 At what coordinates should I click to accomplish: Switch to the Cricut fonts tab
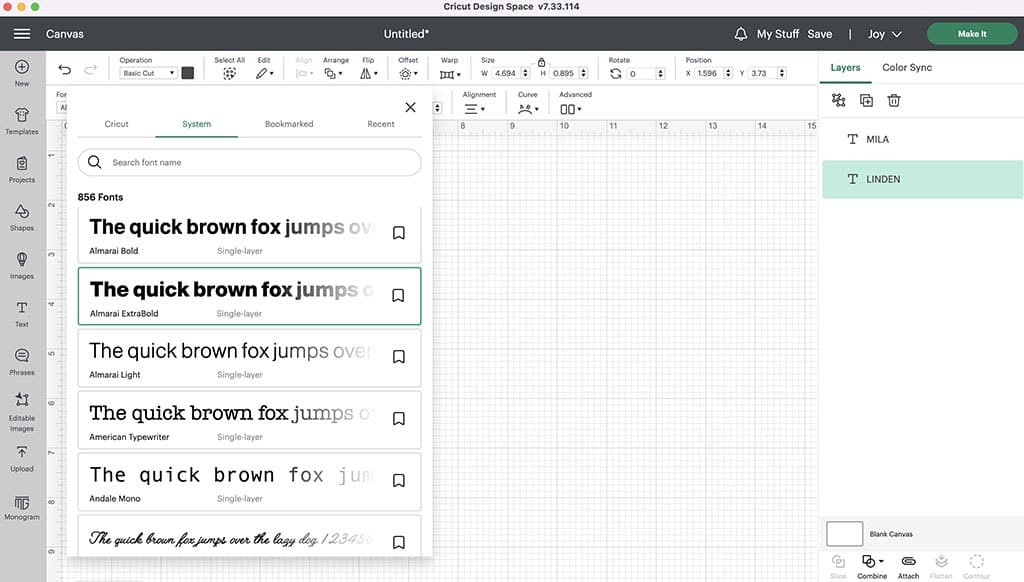116,123
